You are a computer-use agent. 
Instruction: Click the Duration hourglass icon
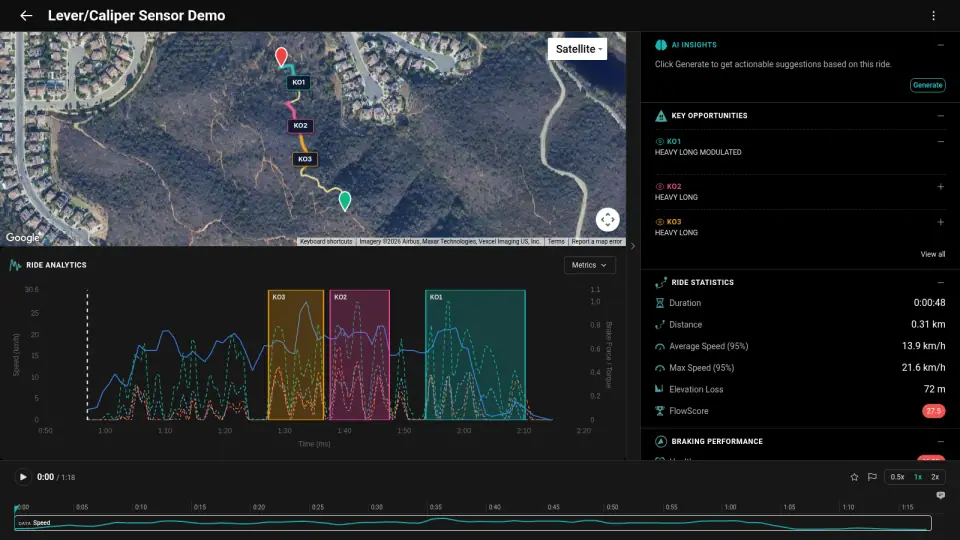point(659,303)
